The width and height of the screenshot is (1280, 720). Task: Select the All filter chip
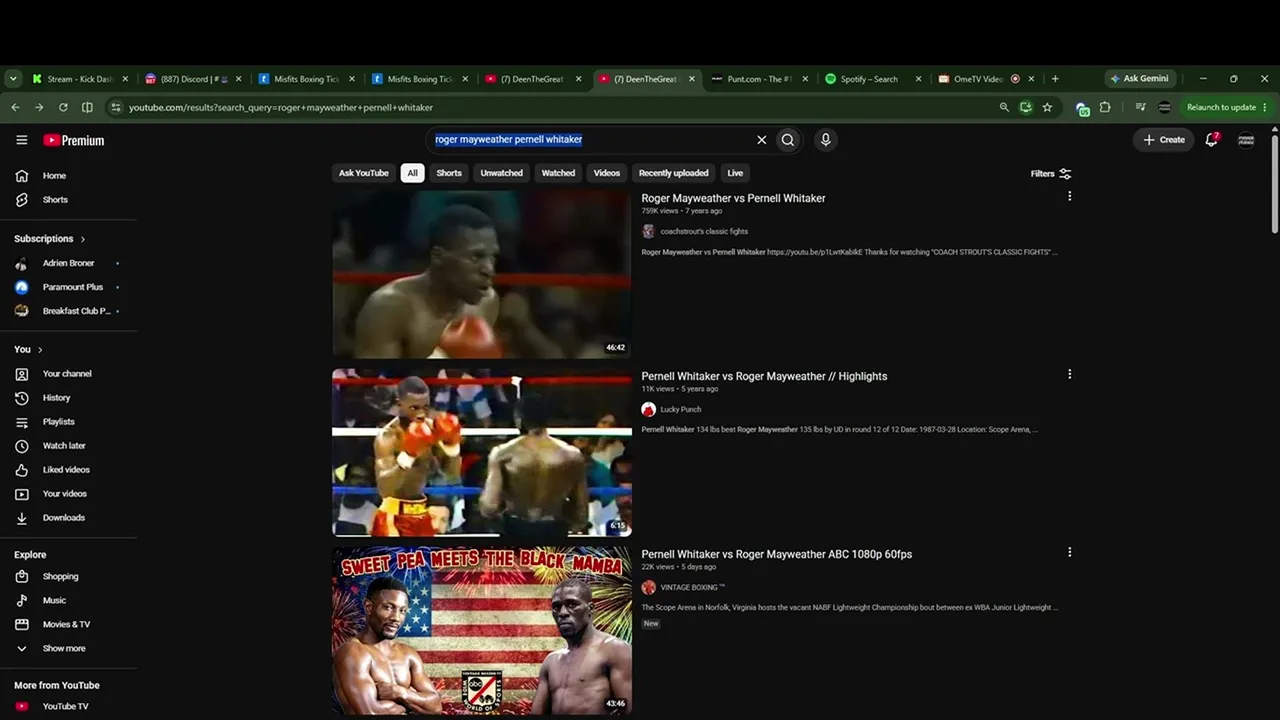coord(412,173)
